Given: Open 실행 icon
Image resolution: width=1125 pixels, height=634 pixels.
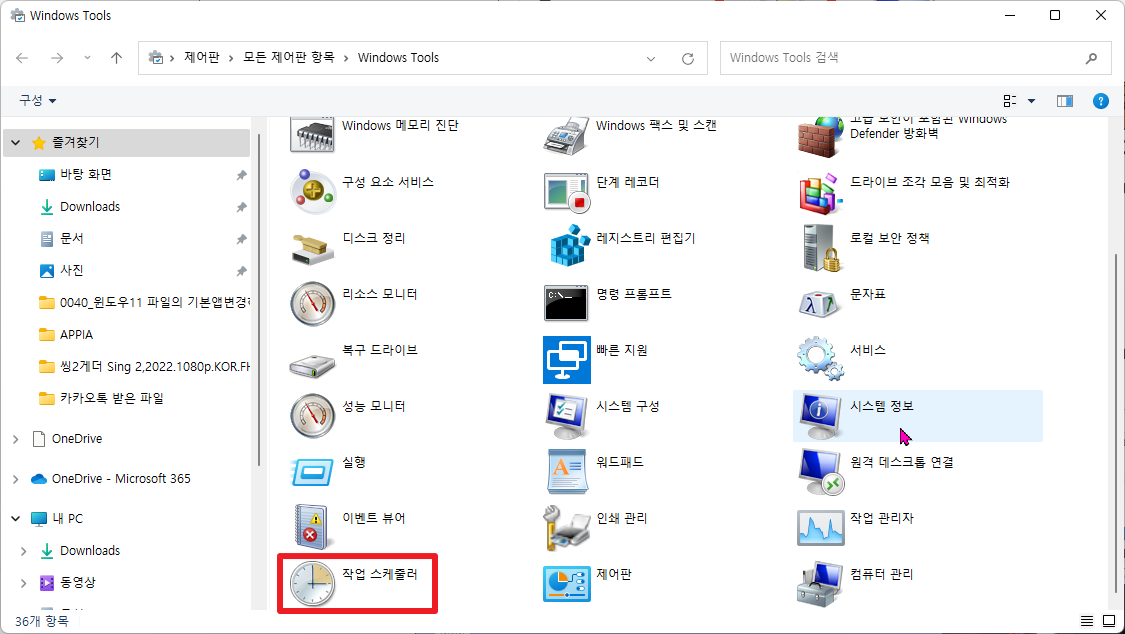Looking at the screenshot, I should [312, 472].
